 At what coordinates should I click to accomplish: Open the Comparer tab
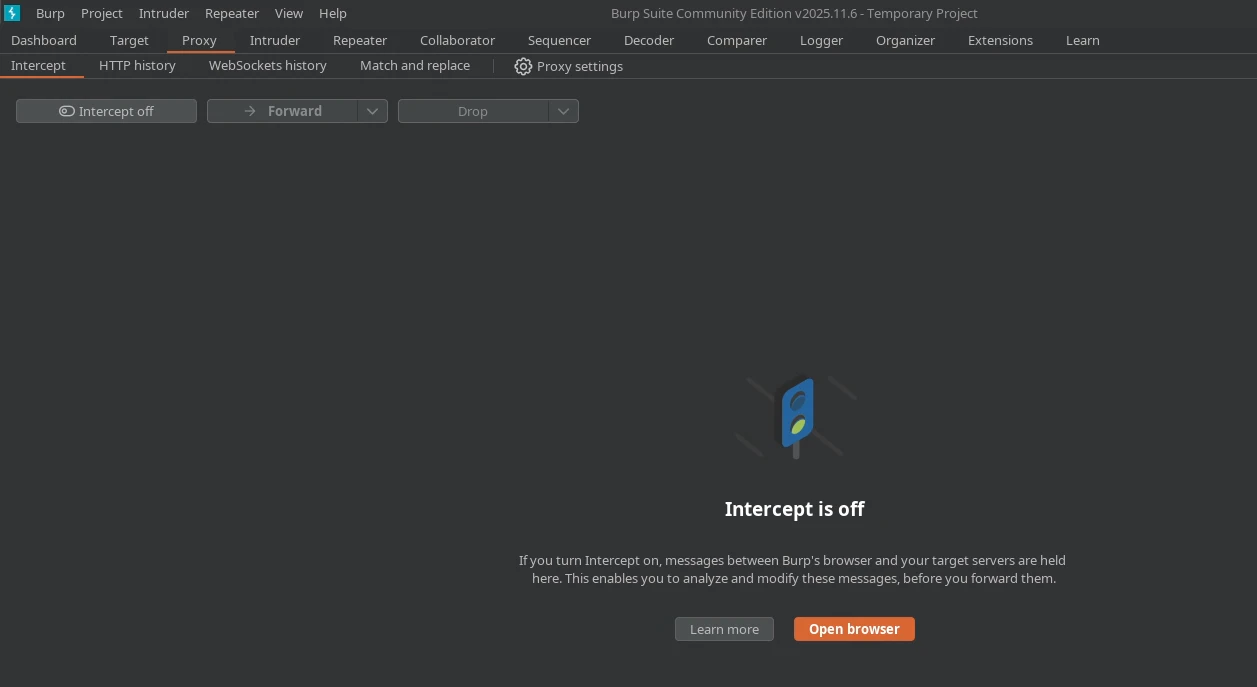pos(737,40)
